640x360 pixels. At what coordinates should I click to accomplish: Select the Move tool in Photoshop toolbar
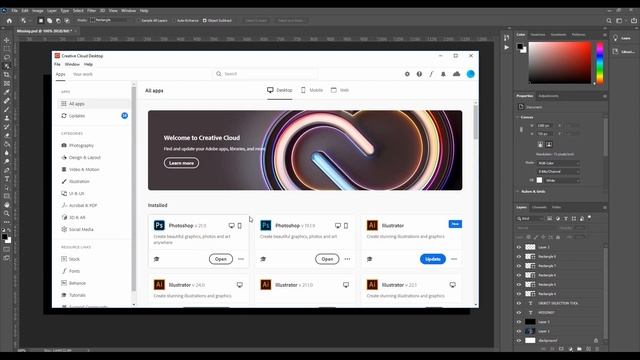pos(7,40)
